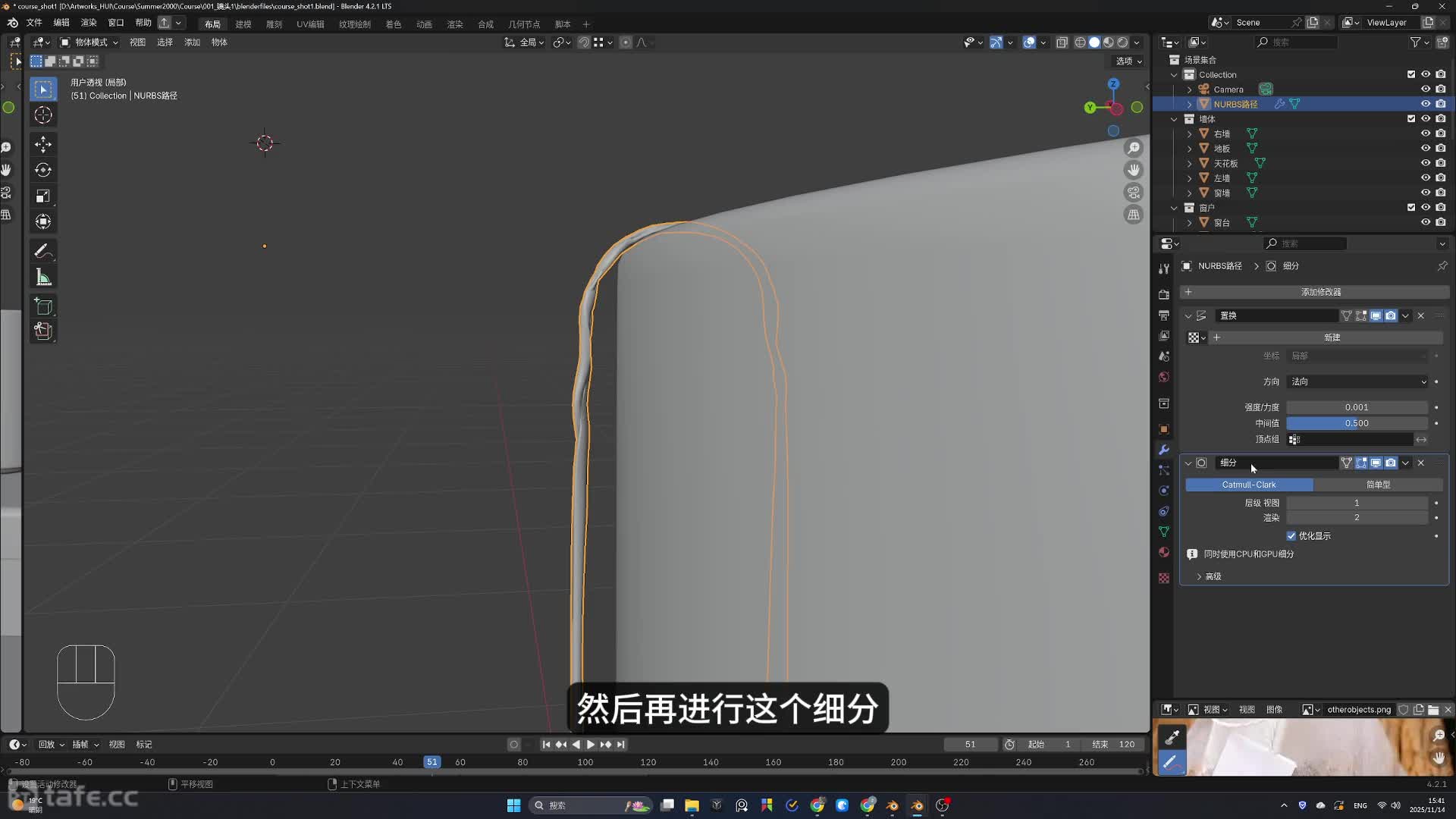
Task: Open the Modifier properties wrench tab
Action: 1164,450
